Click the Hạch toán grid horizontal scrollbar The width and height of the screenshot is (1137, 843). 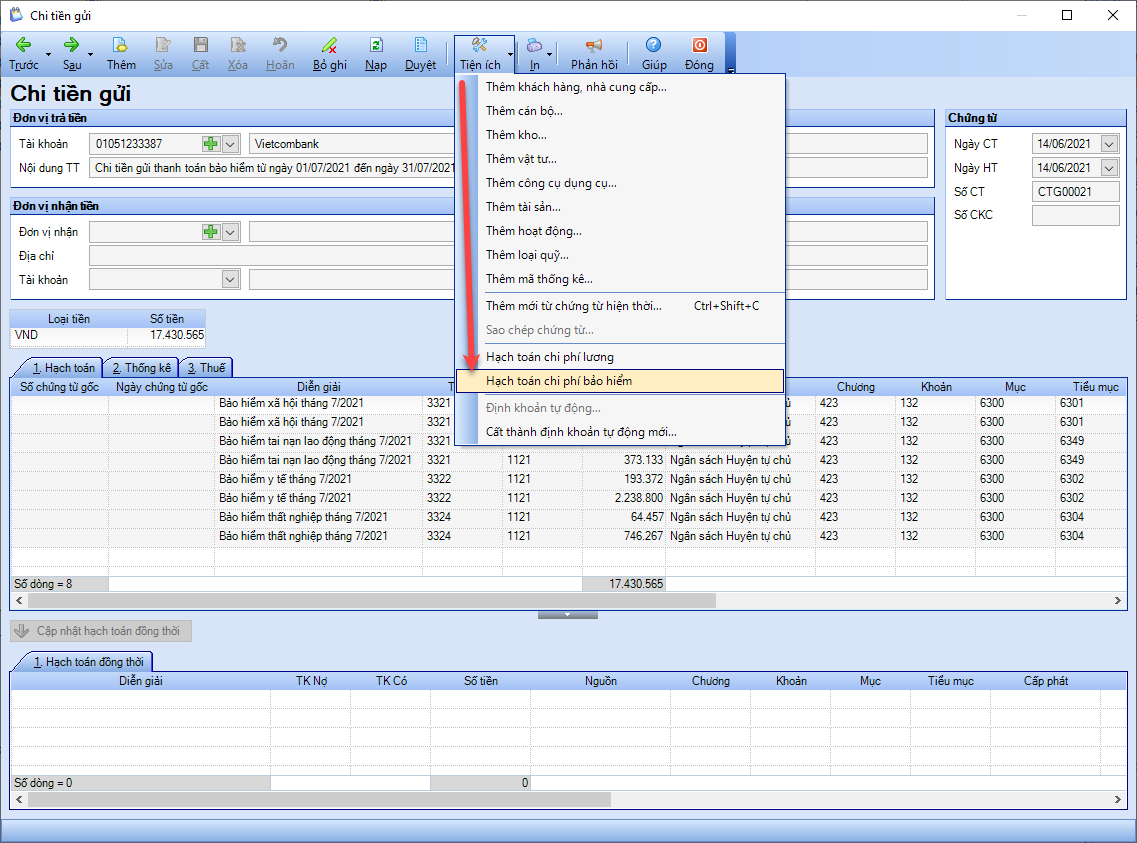click(x=568, y=601)
